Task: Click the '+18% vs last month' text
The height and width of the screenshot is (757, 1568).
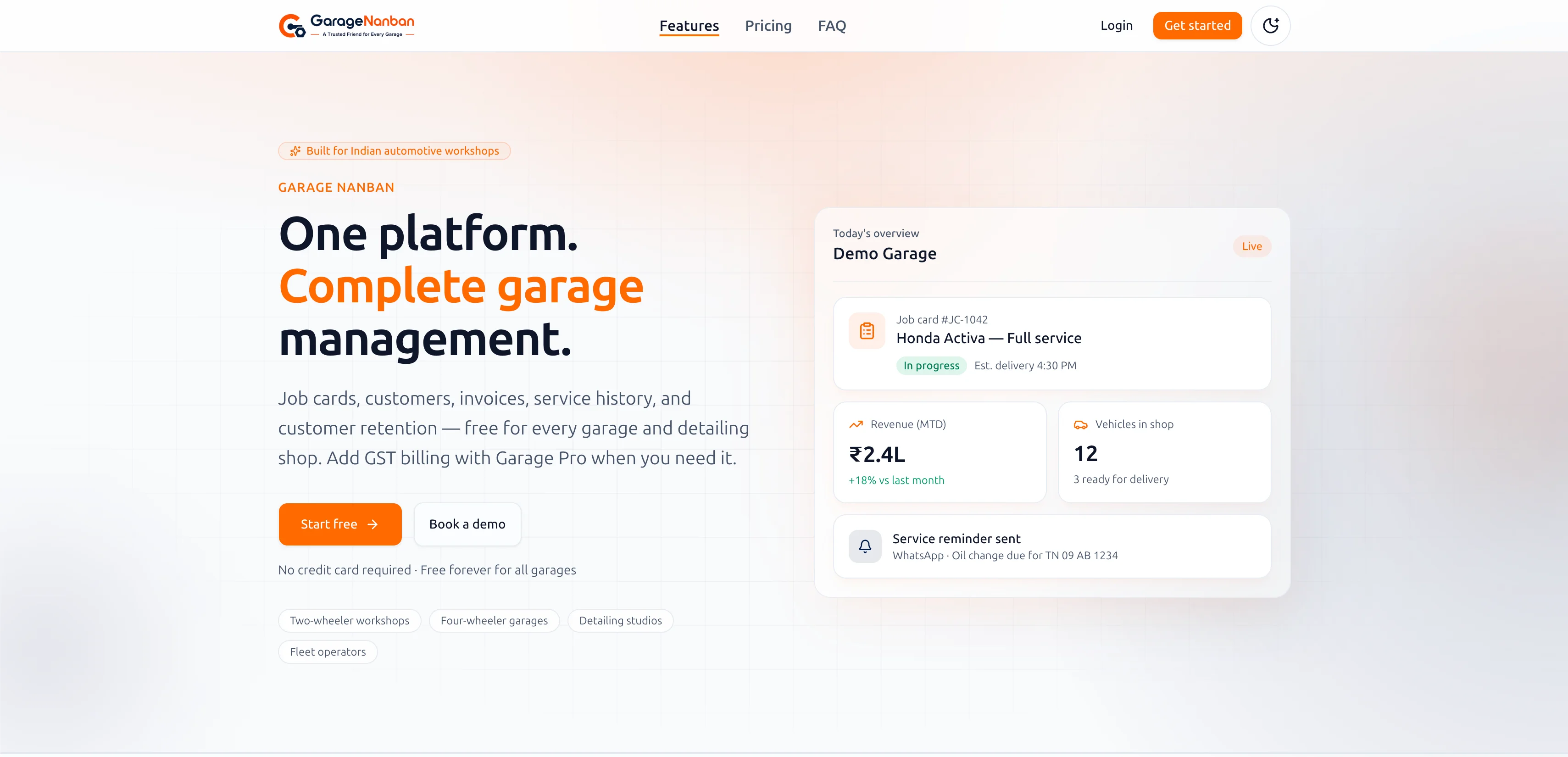Action: pos(896,479)
